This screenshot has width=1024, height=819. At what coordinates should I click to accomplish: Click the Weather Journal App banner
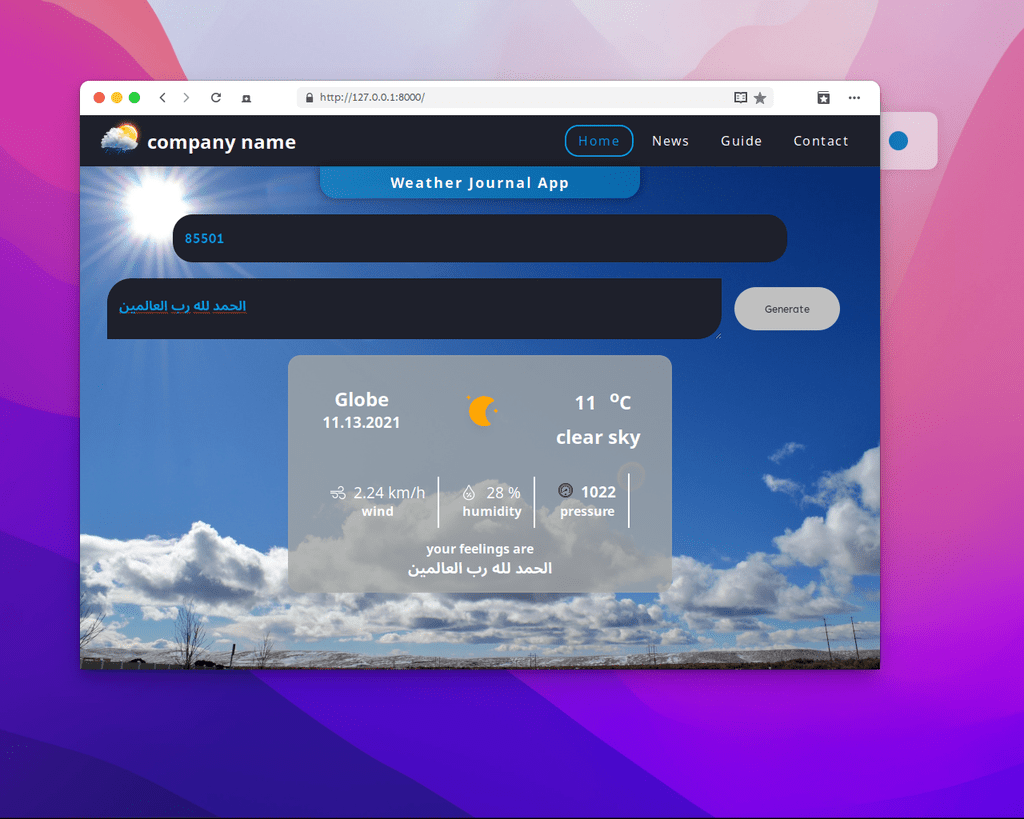(x=480, y=182)
